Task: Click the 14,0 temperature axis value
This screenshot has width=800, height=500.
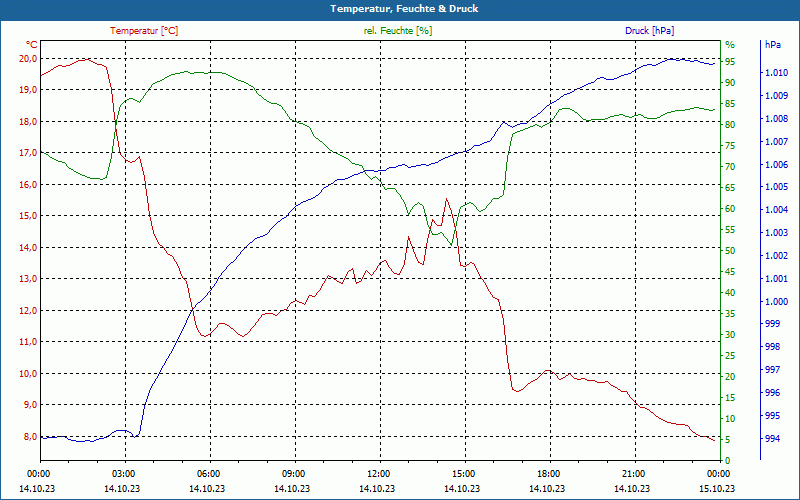Action: coord(29,247)
